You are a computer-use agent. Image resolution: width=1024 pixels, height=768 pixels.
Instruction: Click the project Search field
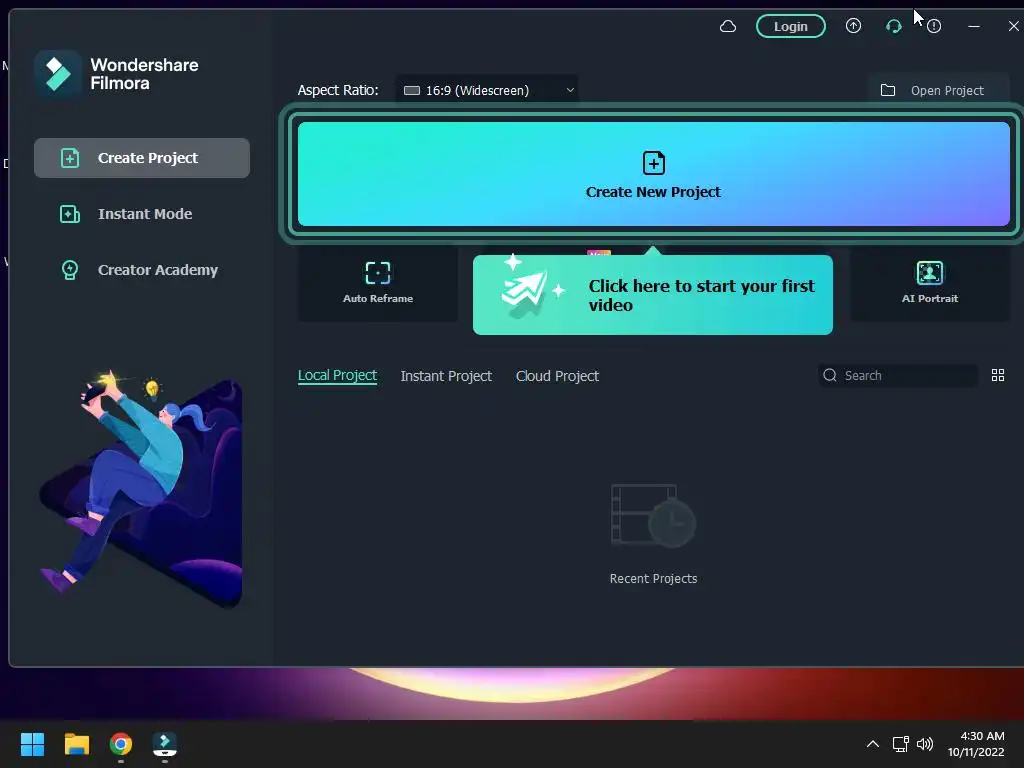click(x=897, y=375)
